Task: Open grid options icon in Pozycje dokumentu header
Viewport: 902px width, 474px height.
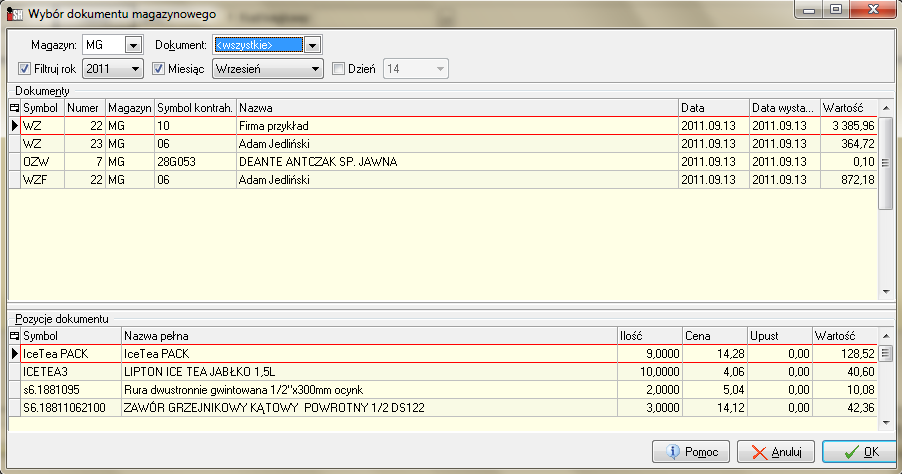Action: [x=14, y=335]
